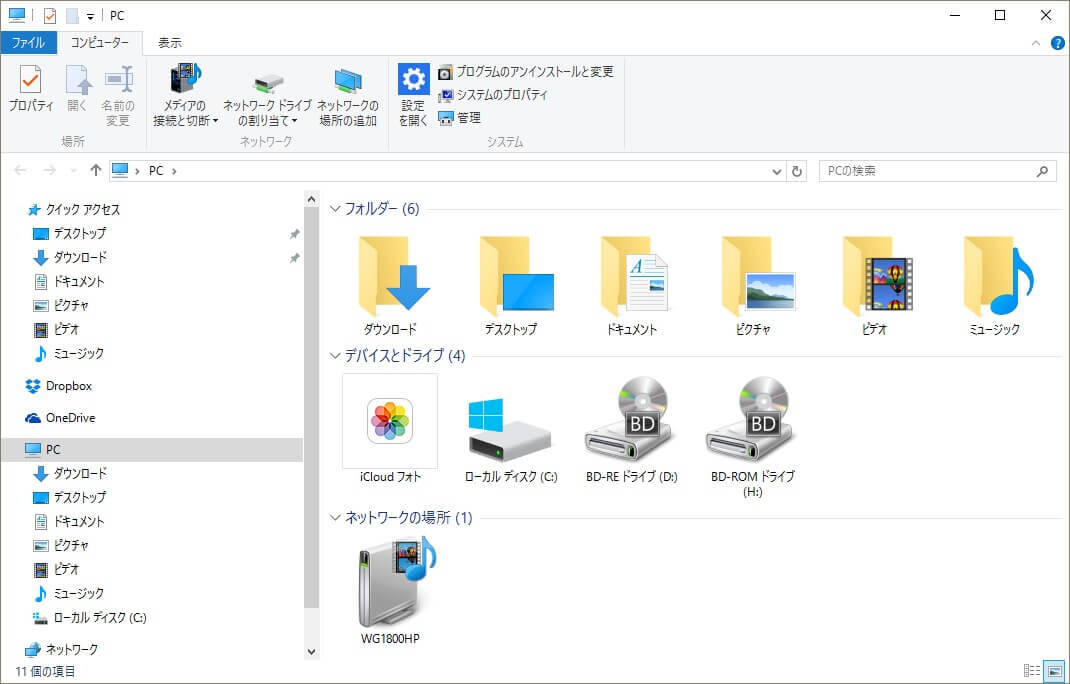1070x684 pixels.
Task: Click プログラムのアンインストールと変更
Action: 534,72
